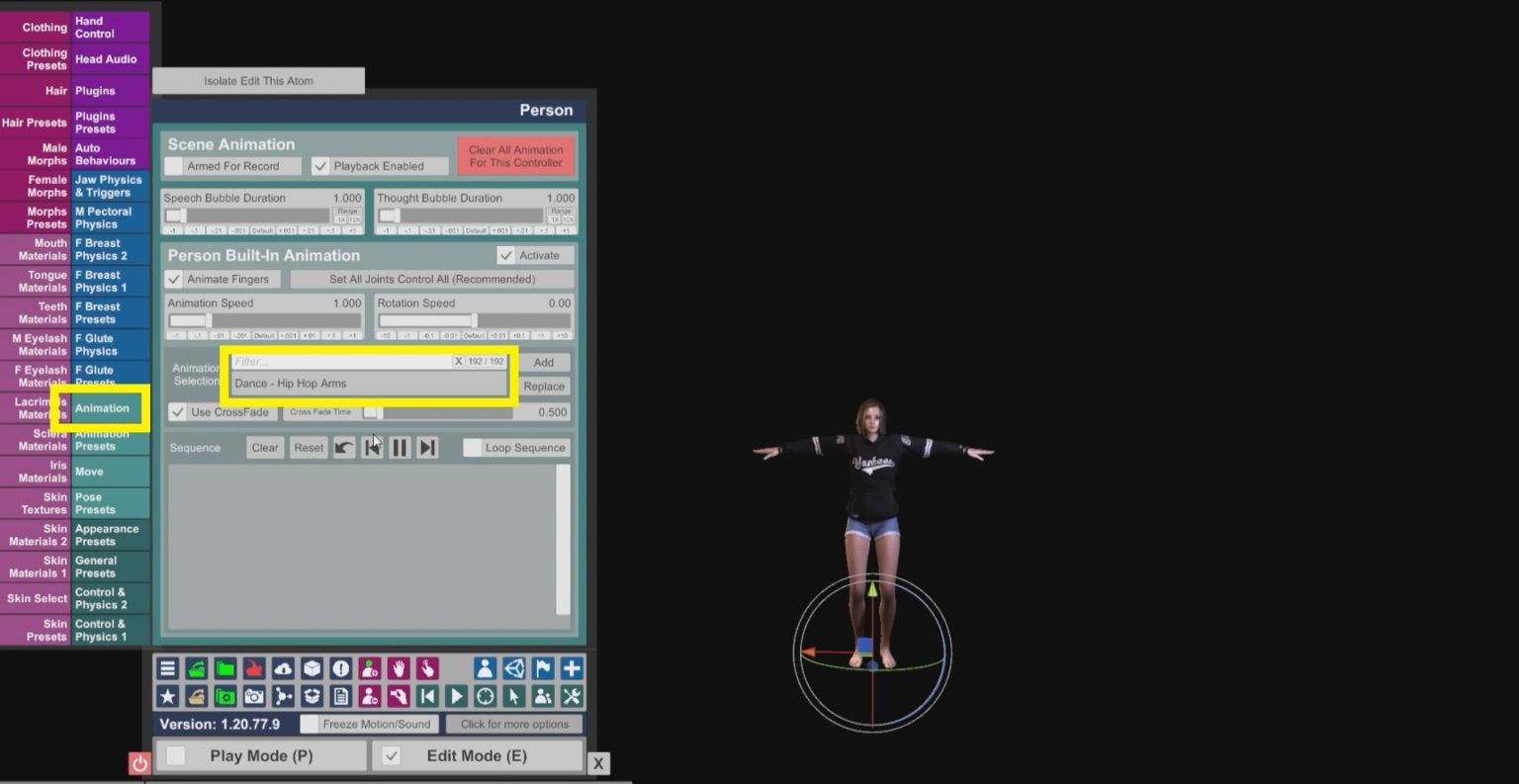Toggle the Use CrossFade checkbox
The image size is (1519, 784).
177,412
